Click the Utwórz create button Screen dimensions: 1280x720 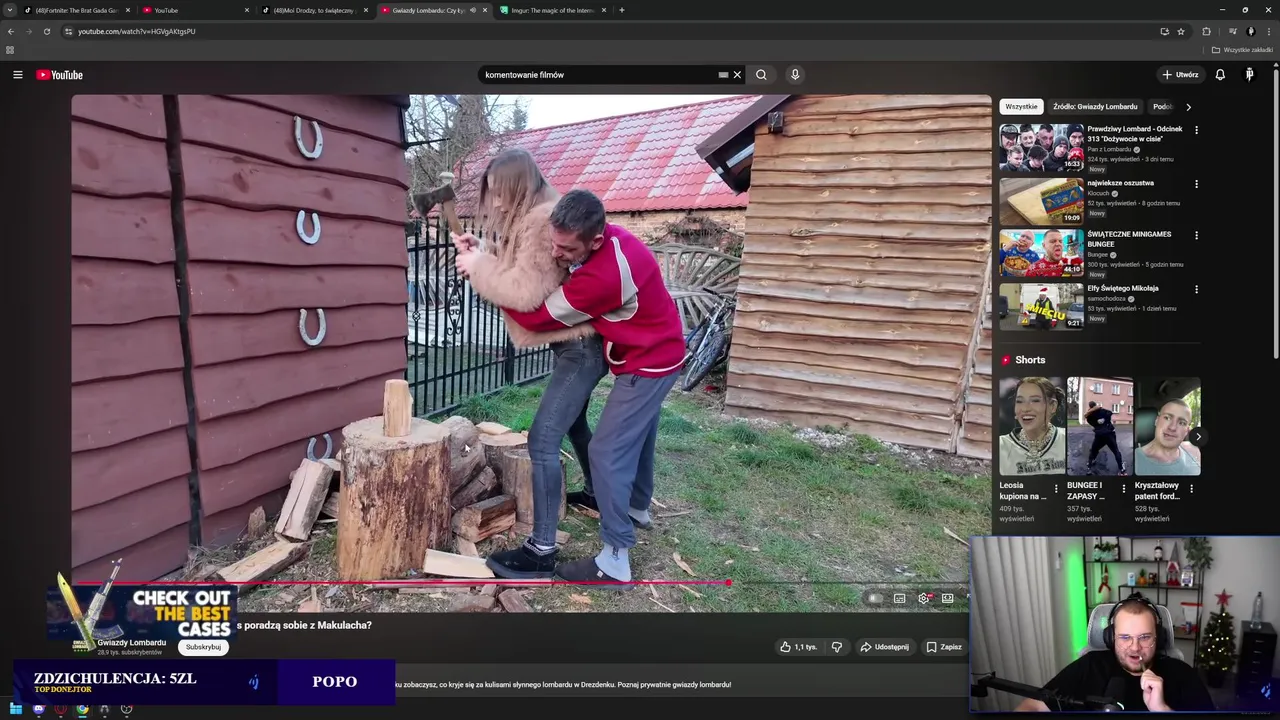coord(1180,75)
